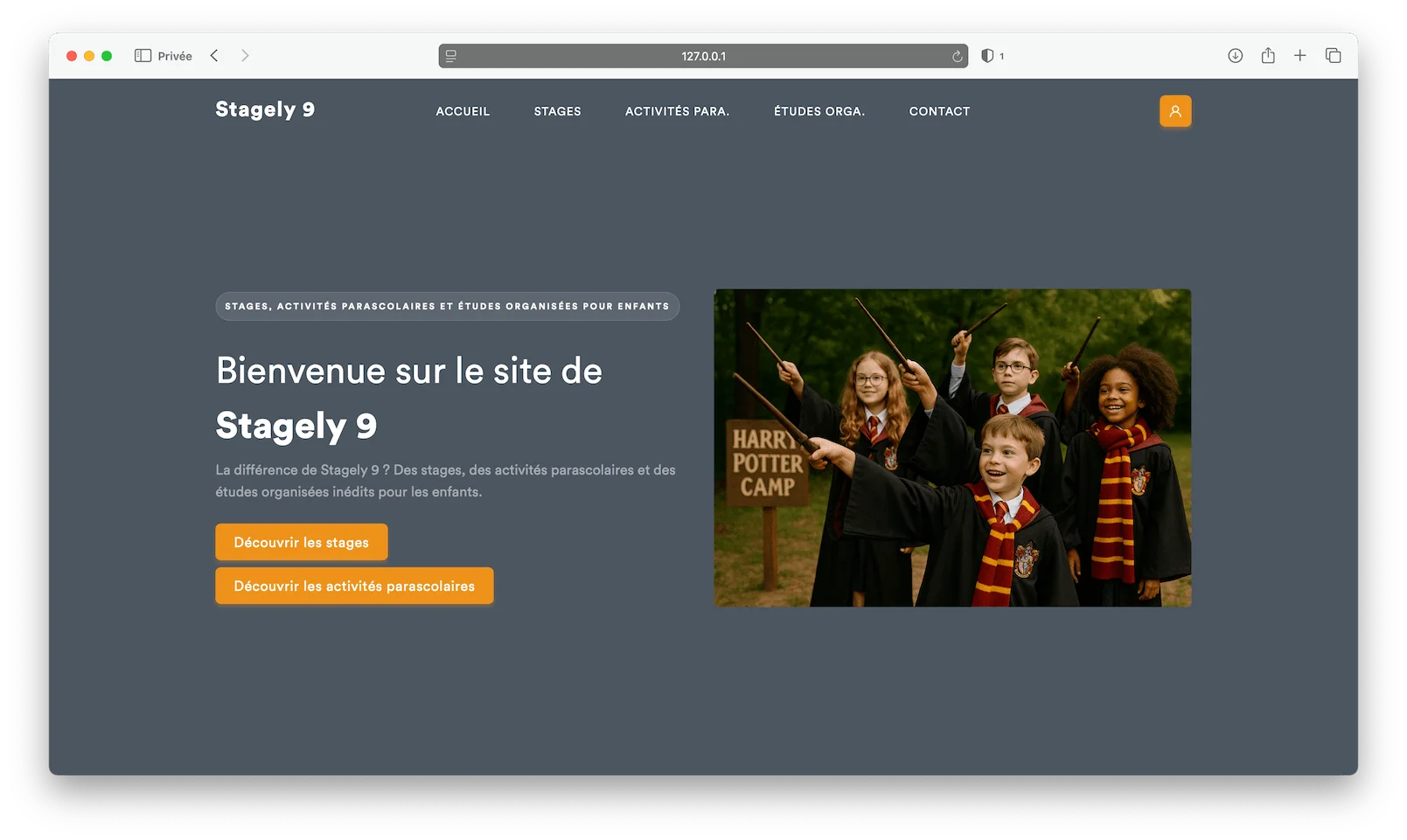Screen dimensions: 1407x840
Task: Click the address bar showing 127.0.0.1
Action: point(703,56)
